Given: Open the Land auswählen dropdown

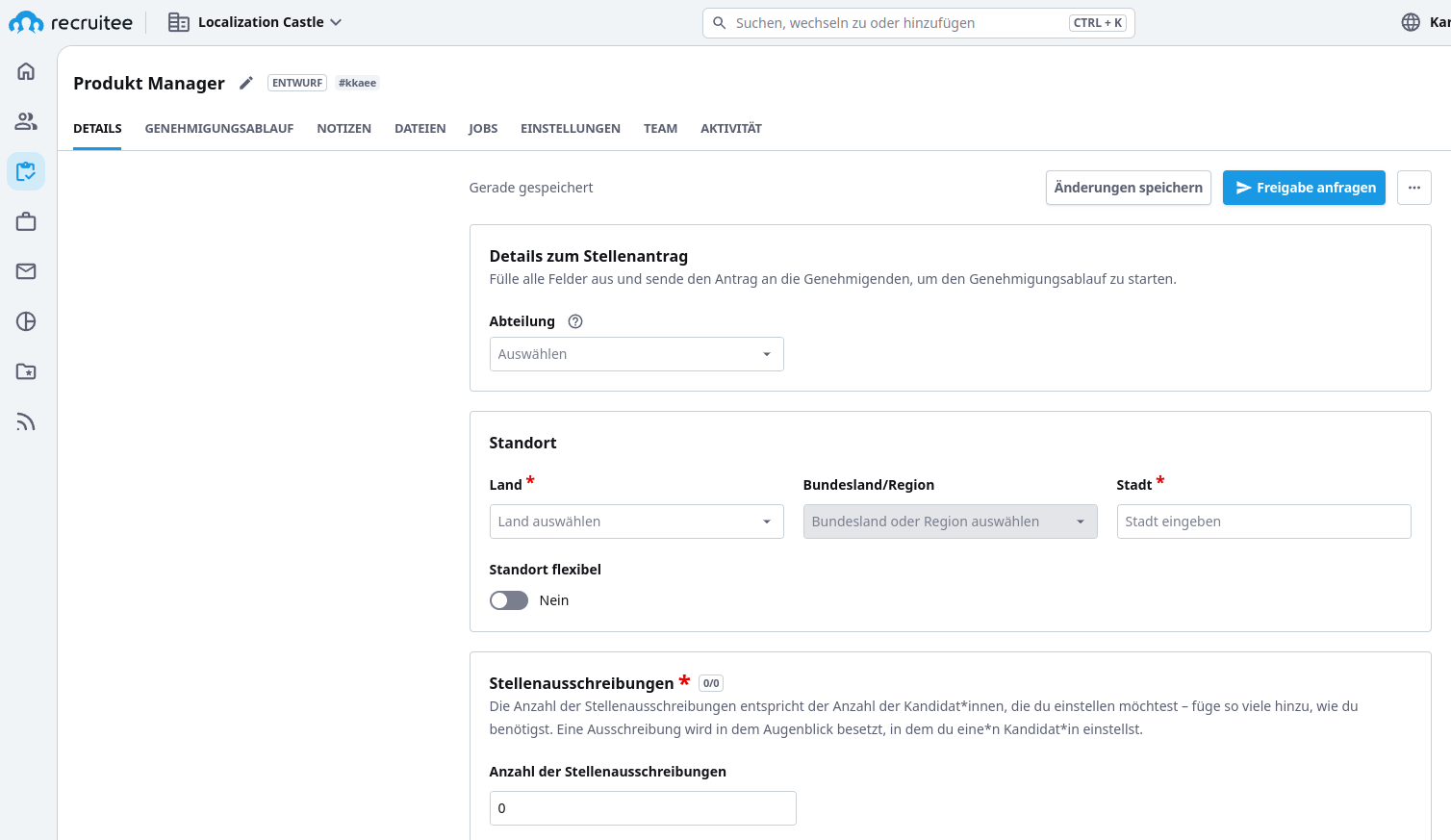Looking at the screenshot, I should coord(636,521).
